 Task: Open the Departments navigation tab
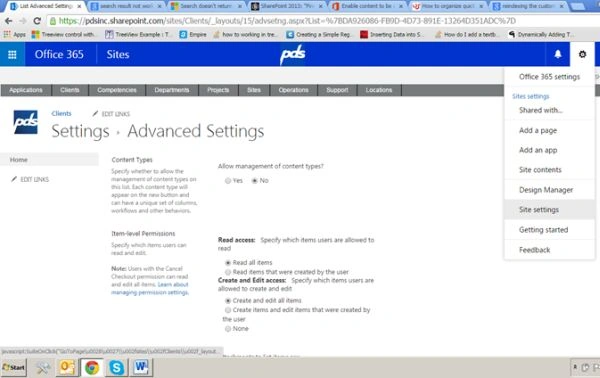(x=172, y=90)
